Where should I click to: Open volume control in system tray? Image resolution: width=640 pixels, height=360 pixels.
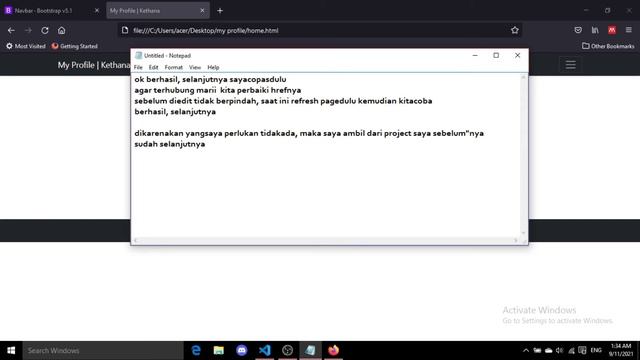point(560,351)
